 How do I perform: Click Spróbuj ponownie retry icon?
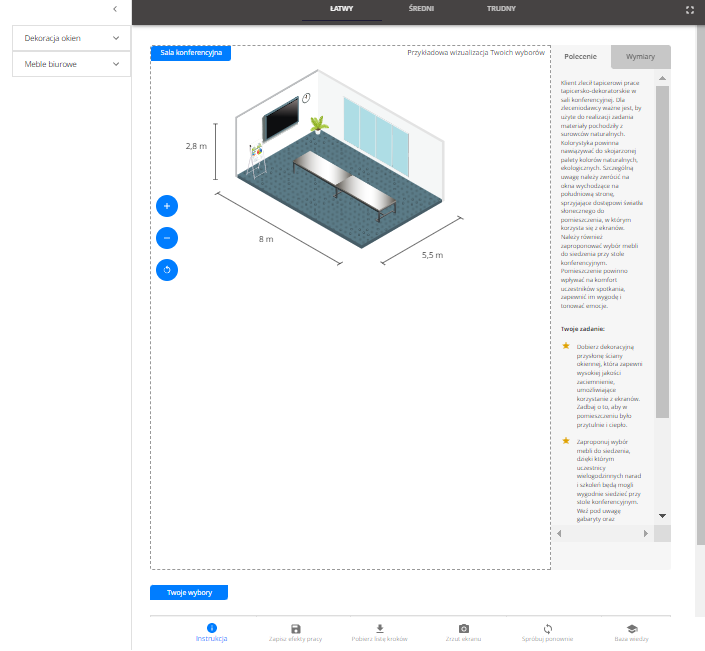pyautogui.click(x=547, y=628)
